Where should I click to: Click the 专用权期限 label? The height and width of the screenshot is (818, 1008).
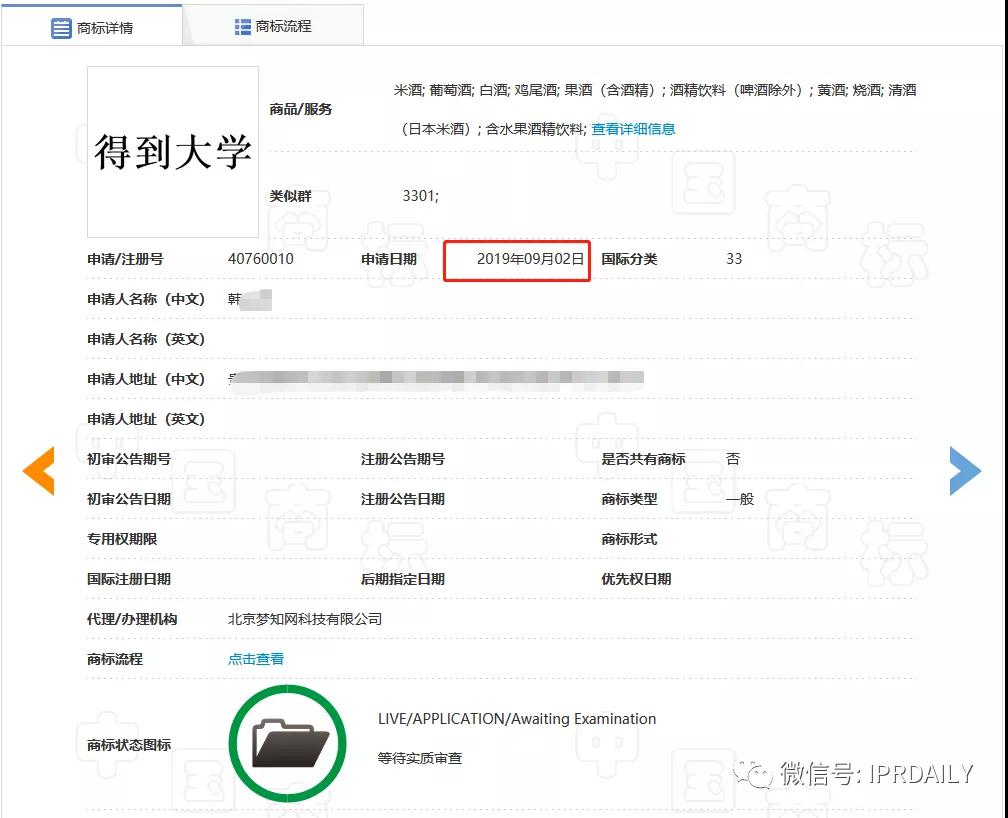[x=122, y=539]
